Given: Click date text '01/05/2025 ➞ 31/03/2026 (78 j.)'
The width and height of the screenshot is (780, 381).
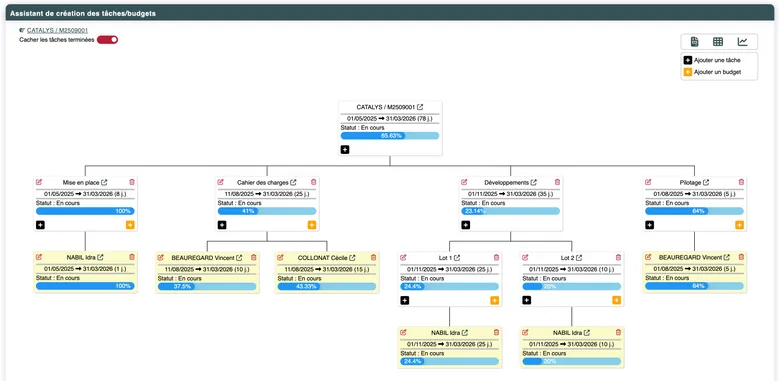Looking at the screenshot, I should [x=390, y=118].
